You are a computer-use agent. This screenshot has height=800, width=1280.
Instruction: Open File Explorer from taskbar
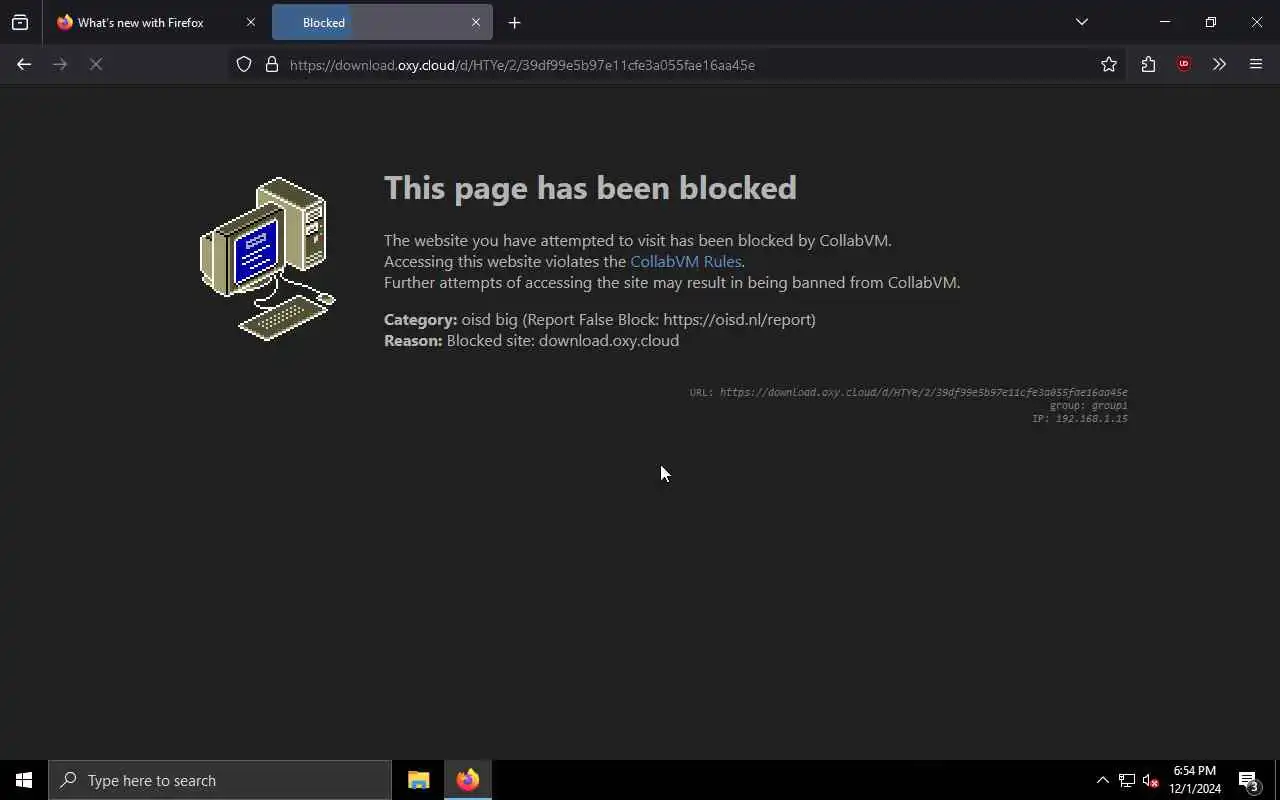point(419,780)
